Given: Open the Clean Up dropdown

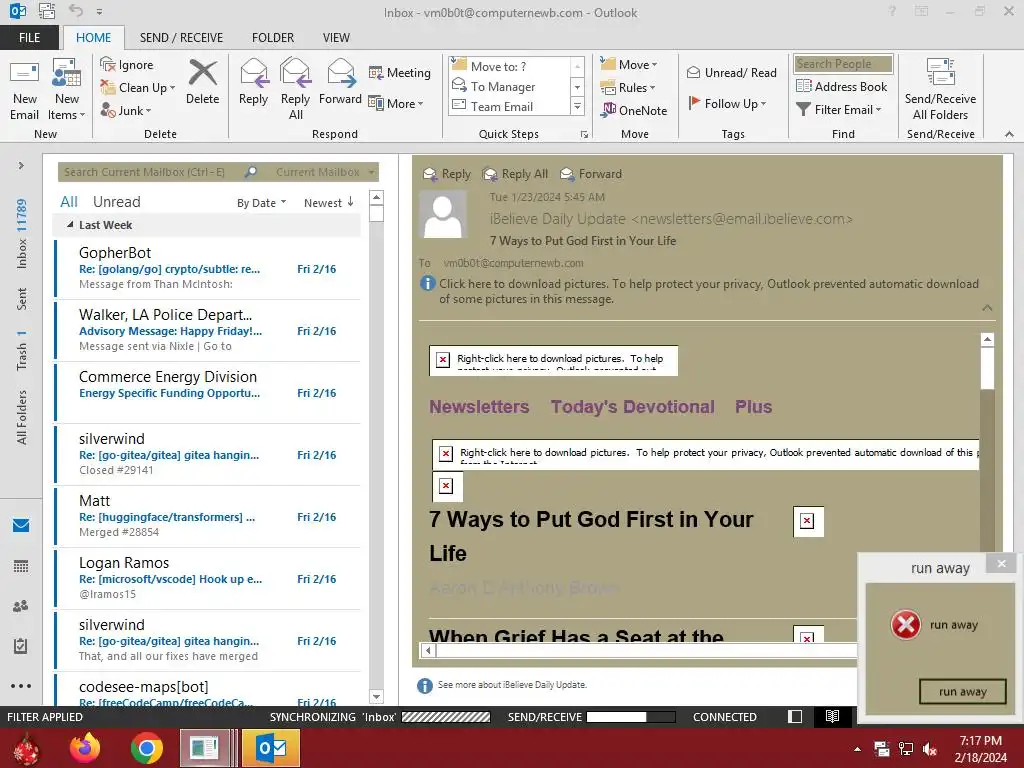Looking at the screenshot, I should coord(137,88).
